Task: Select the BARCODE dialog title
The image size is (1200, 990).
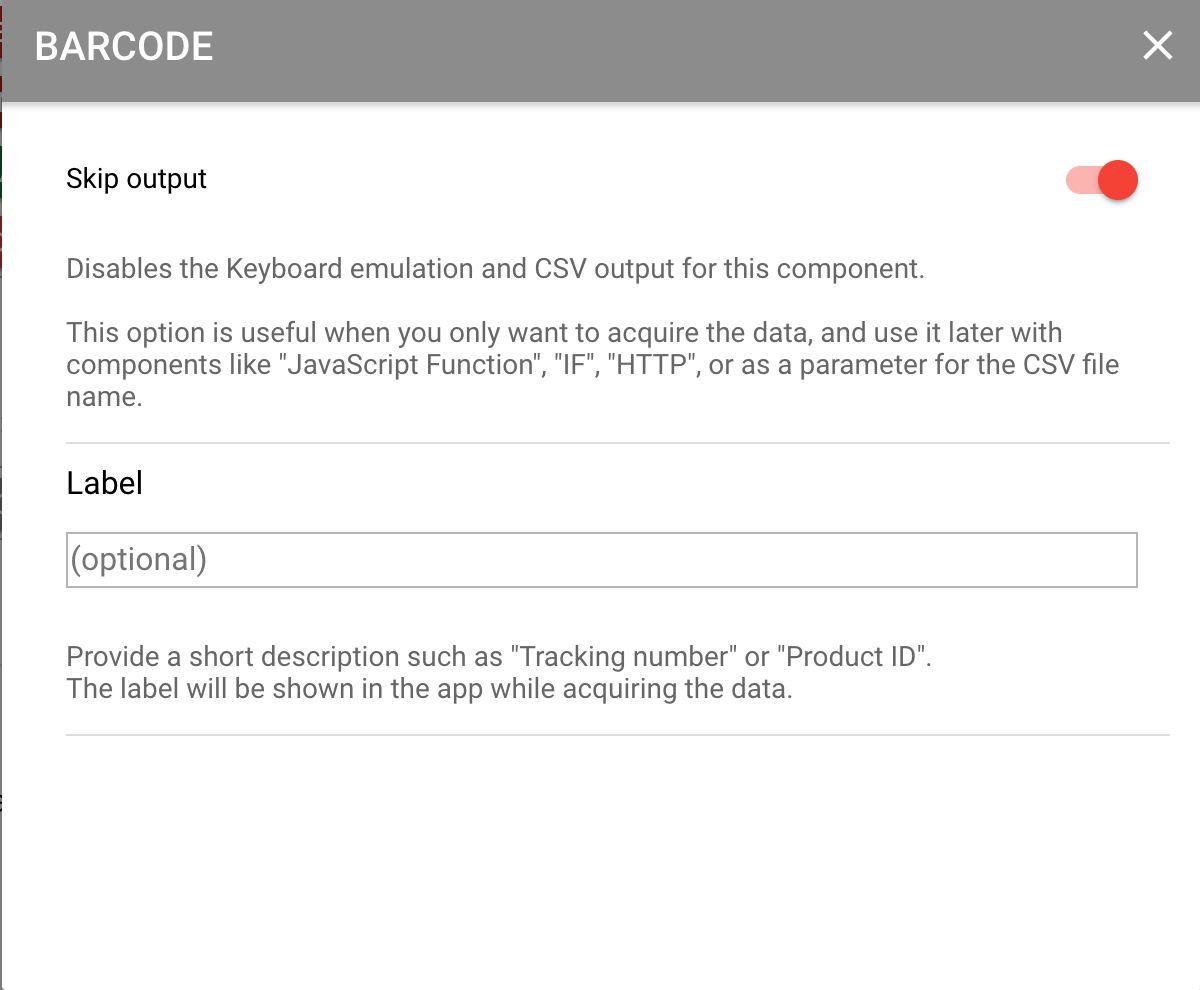Action: pos(124,46)
